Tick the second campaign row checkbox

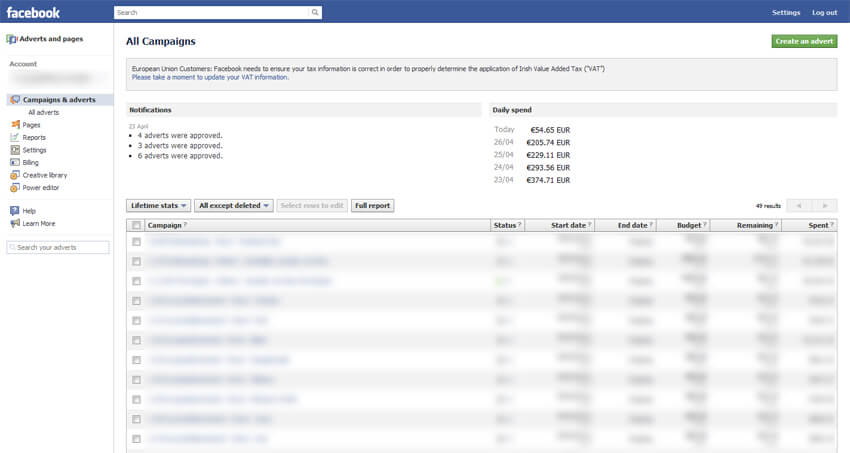pyautogui.click(x=136, y=261)
